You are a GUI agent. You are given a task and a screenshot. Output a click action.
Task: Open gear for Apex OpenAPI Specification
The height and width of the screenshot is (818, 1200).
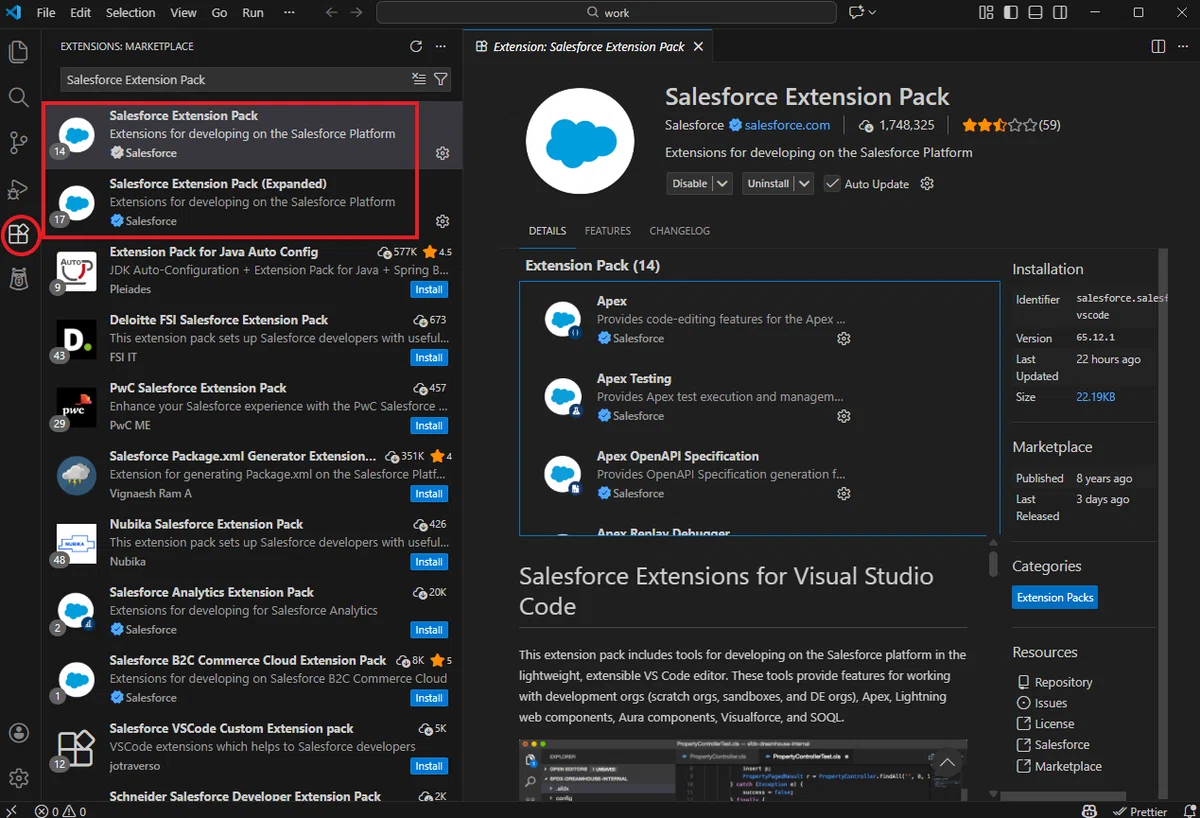[843, 493]
